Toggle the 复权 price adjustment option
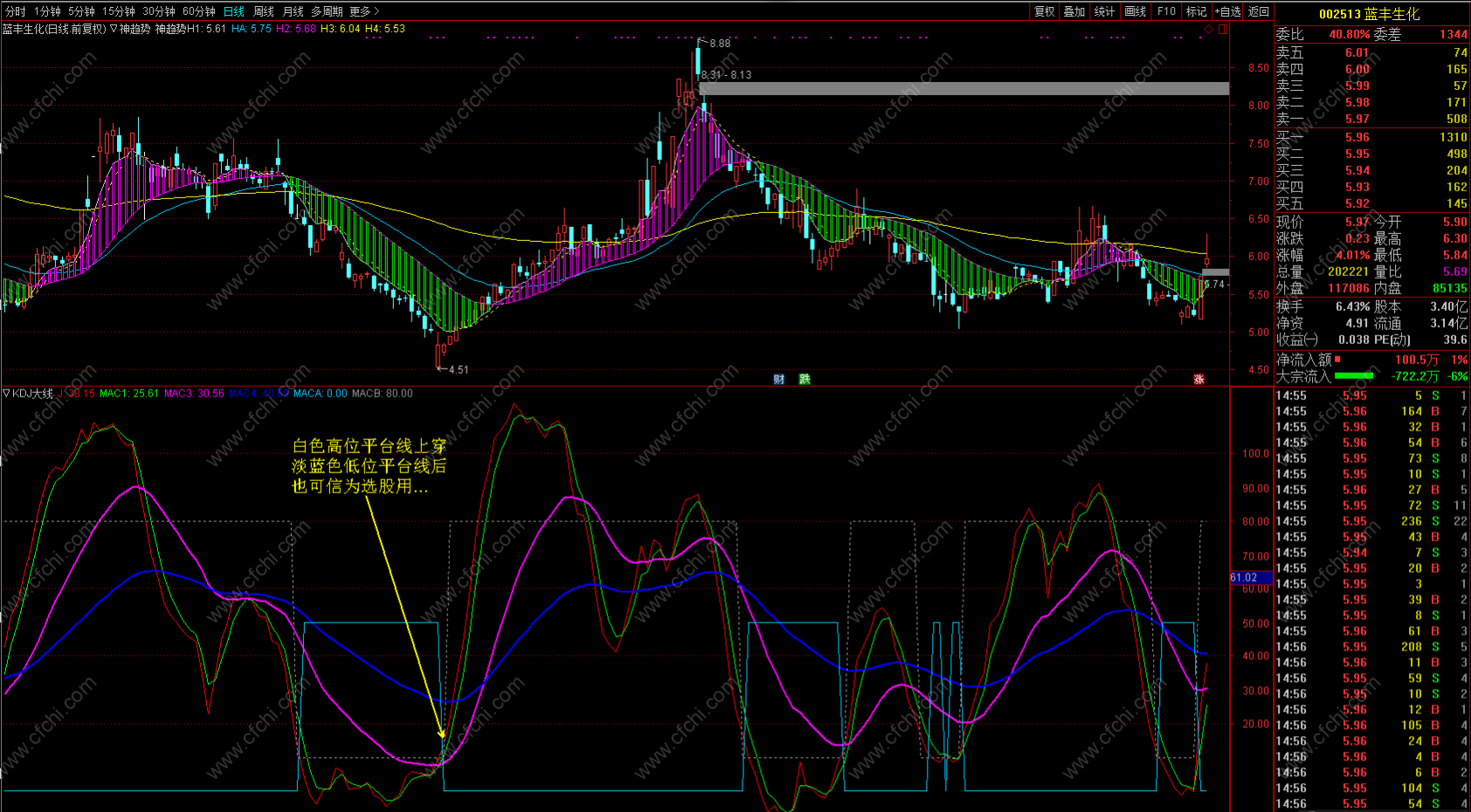 [x=1044, y=11]
